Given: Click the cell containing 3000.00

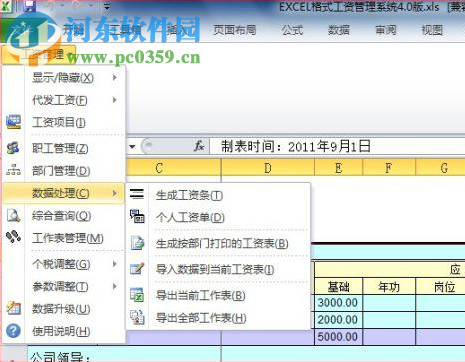Looking at the screenshot, I should [x=338, y=303].
